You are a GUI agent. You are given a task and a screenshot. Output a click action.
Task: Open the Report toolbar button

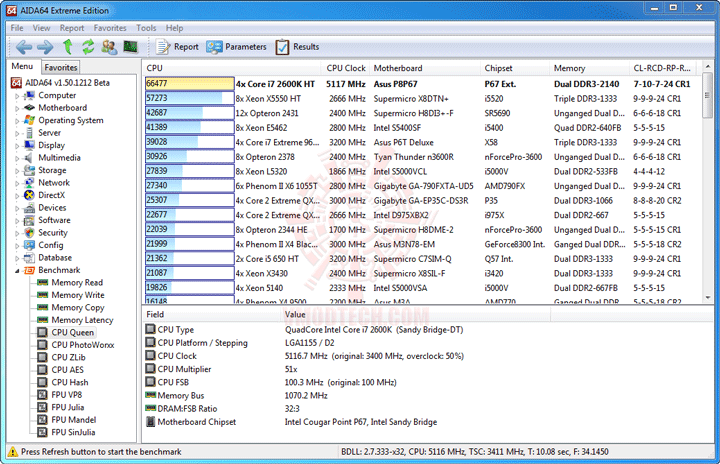pyautogui.click(x=177, y=47)
